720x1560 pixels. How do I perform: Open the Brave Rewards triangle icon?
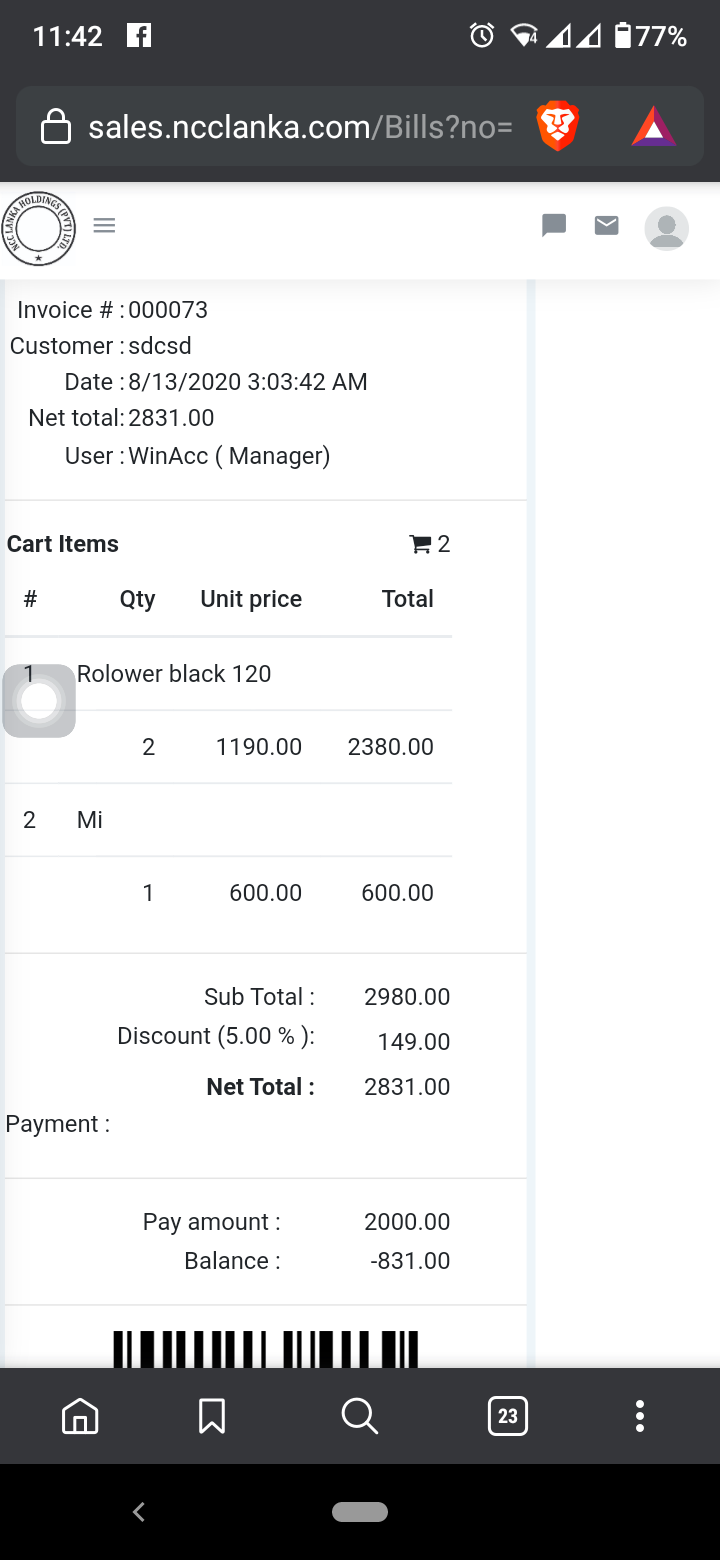653,127
